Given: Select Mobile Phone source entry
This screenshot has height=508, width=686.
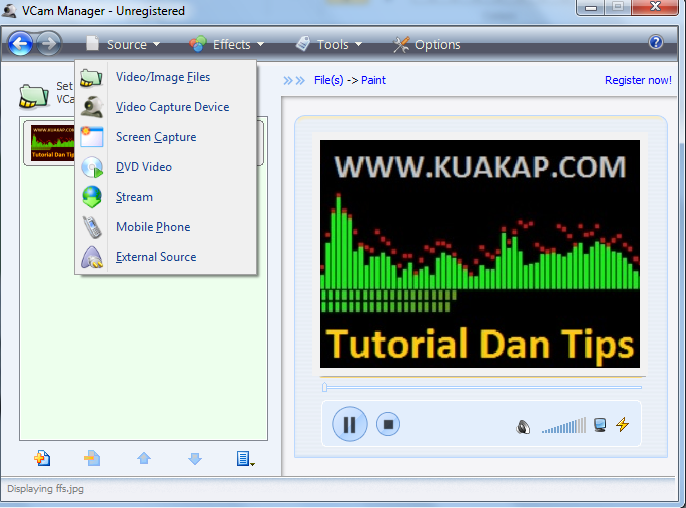Looking at the screenshot, I should click(x=165, y=227).
